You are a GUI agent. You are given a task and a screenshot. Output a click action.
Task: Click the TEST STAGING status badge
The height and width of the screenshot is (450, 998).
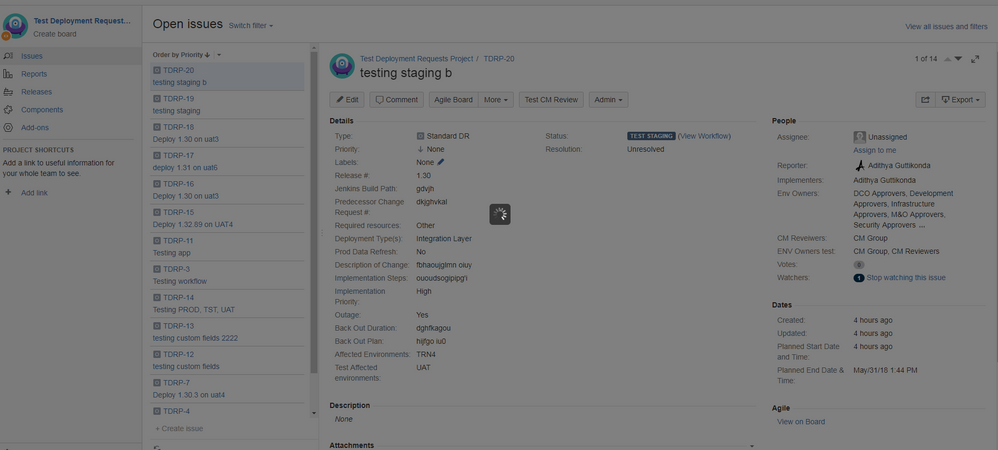[651, 136]
